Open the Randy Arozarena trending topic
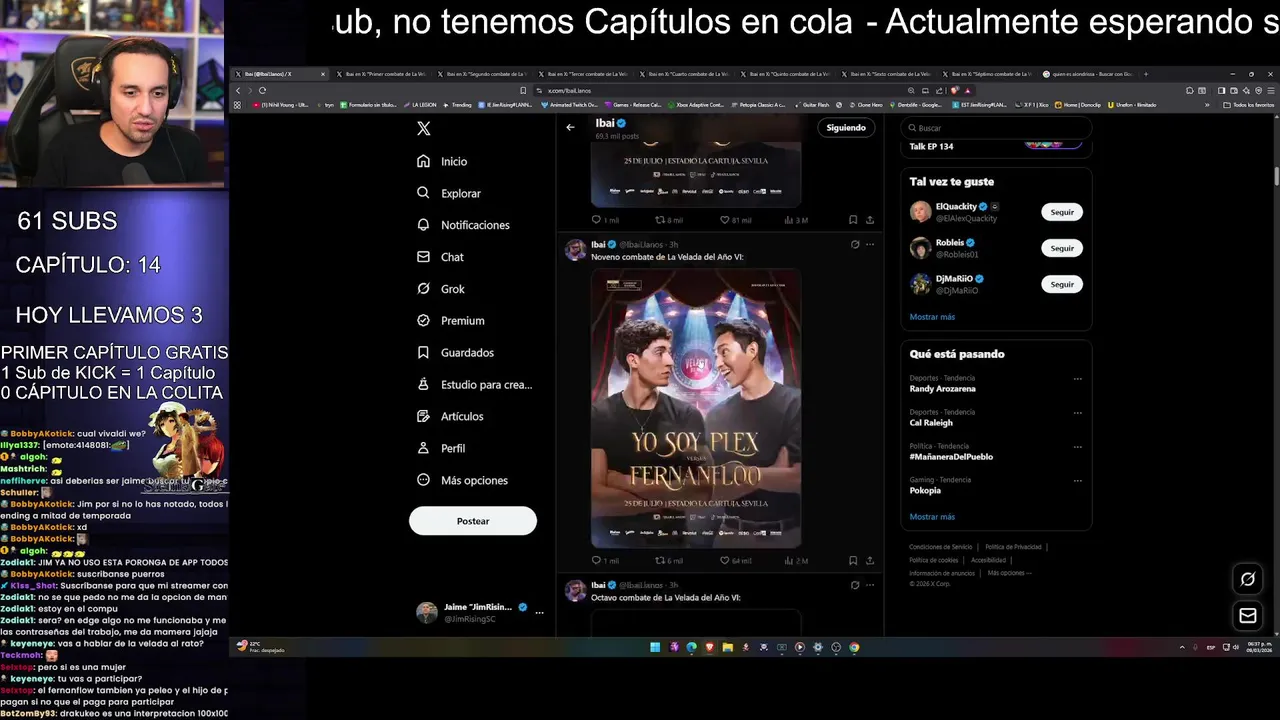Viewport: 1280px width, 720px height. click(x=943, y=389)
